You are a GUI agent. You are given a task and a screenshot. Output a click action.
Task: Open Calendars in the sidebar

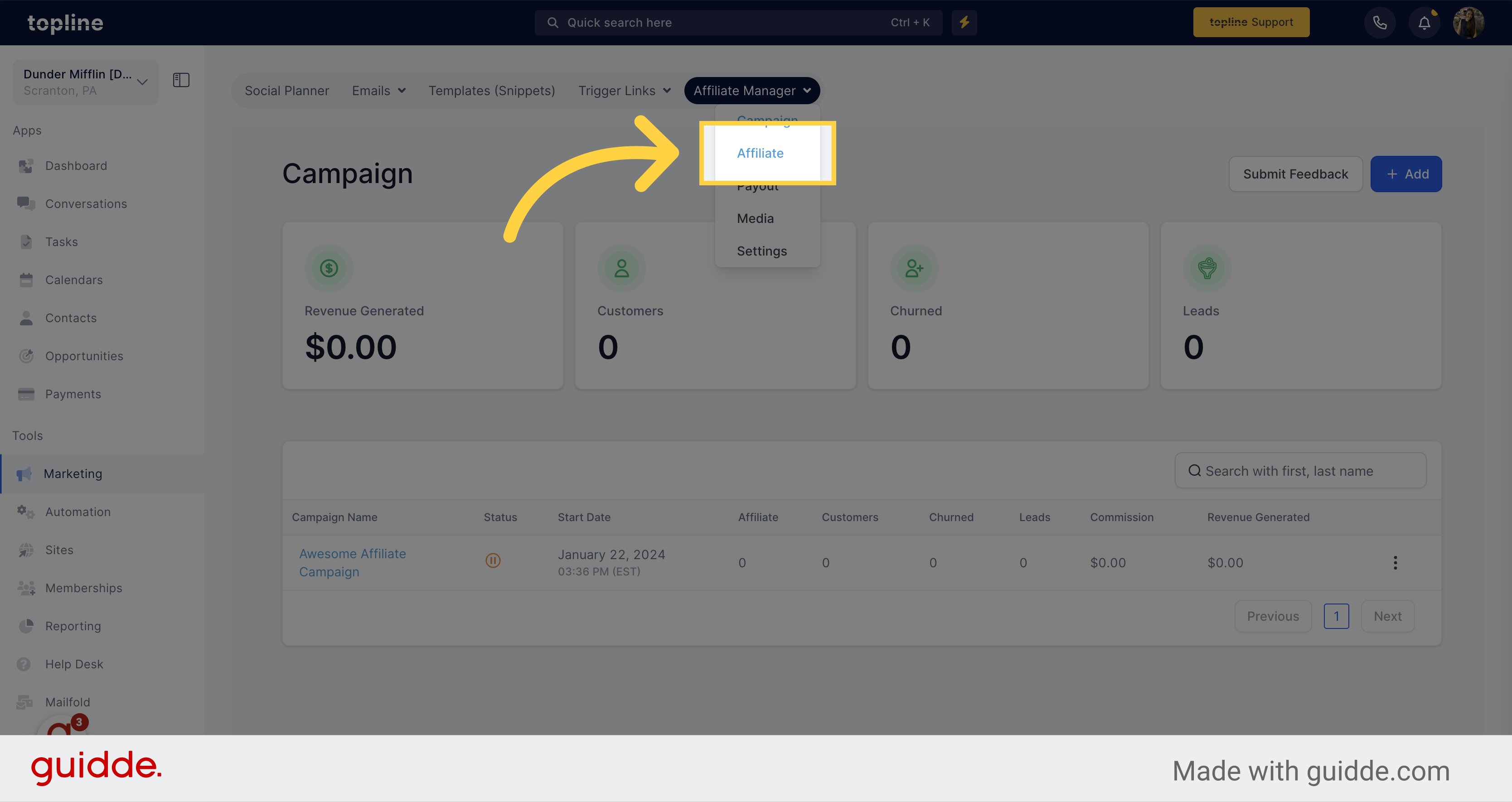tap(74, 280)
